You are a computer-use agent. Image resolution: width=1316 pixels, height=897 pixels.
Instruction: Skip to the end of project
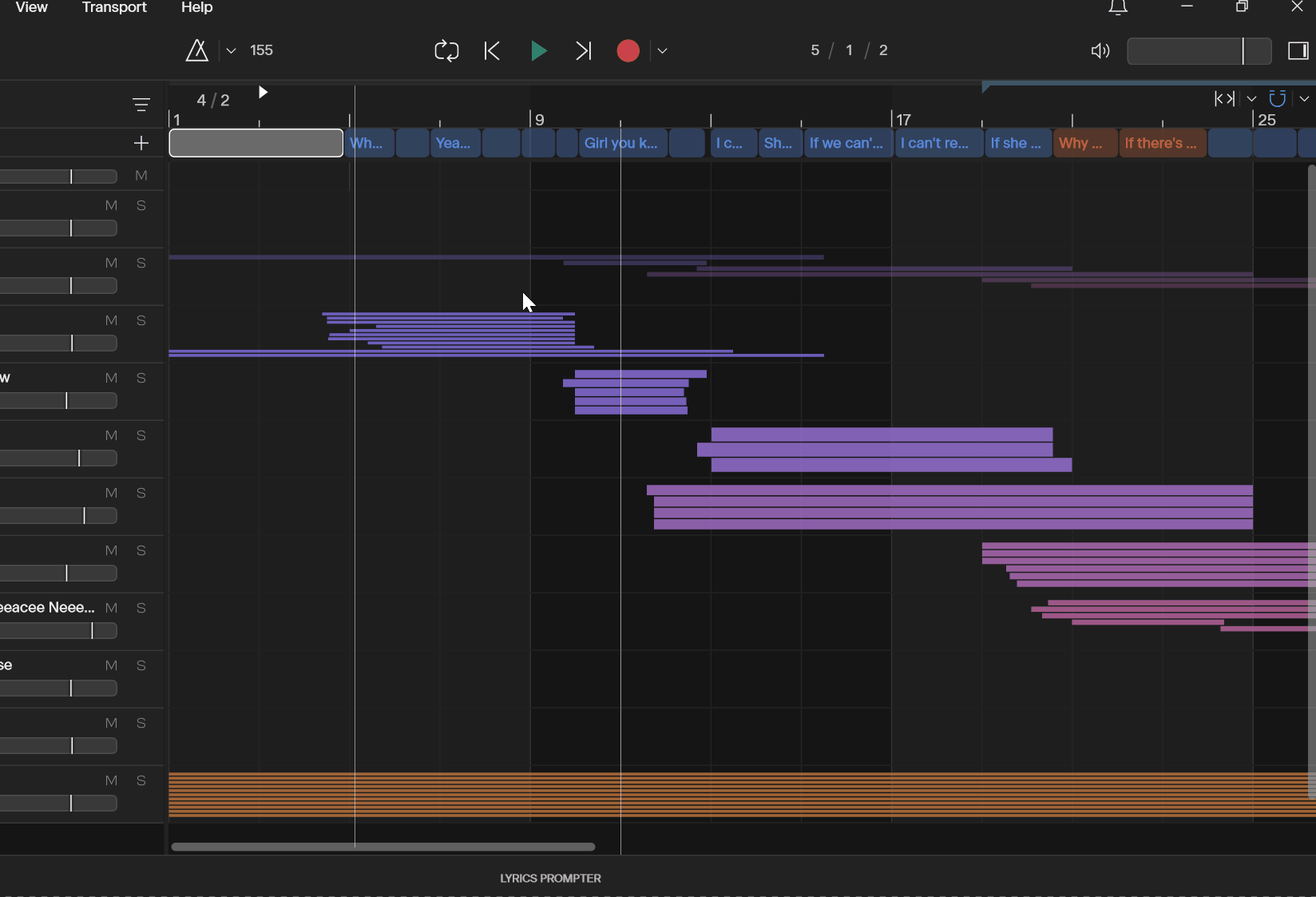(x=584, y=51)
